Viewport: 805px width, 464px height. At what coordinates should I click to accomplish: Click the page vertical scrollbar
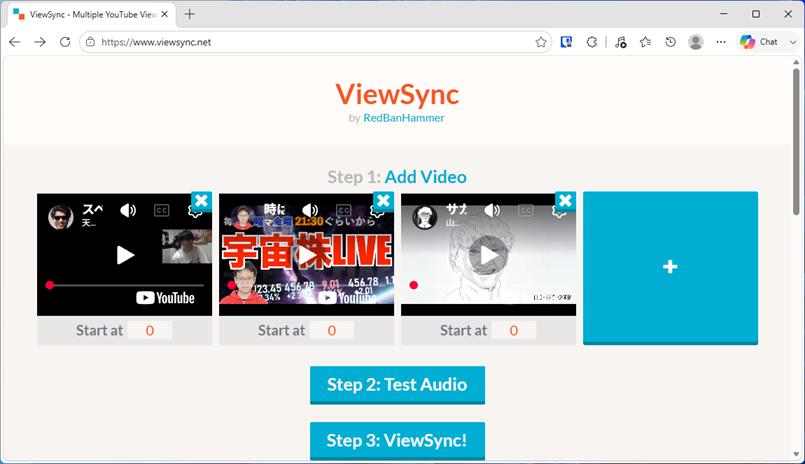[x=796, y=141]
